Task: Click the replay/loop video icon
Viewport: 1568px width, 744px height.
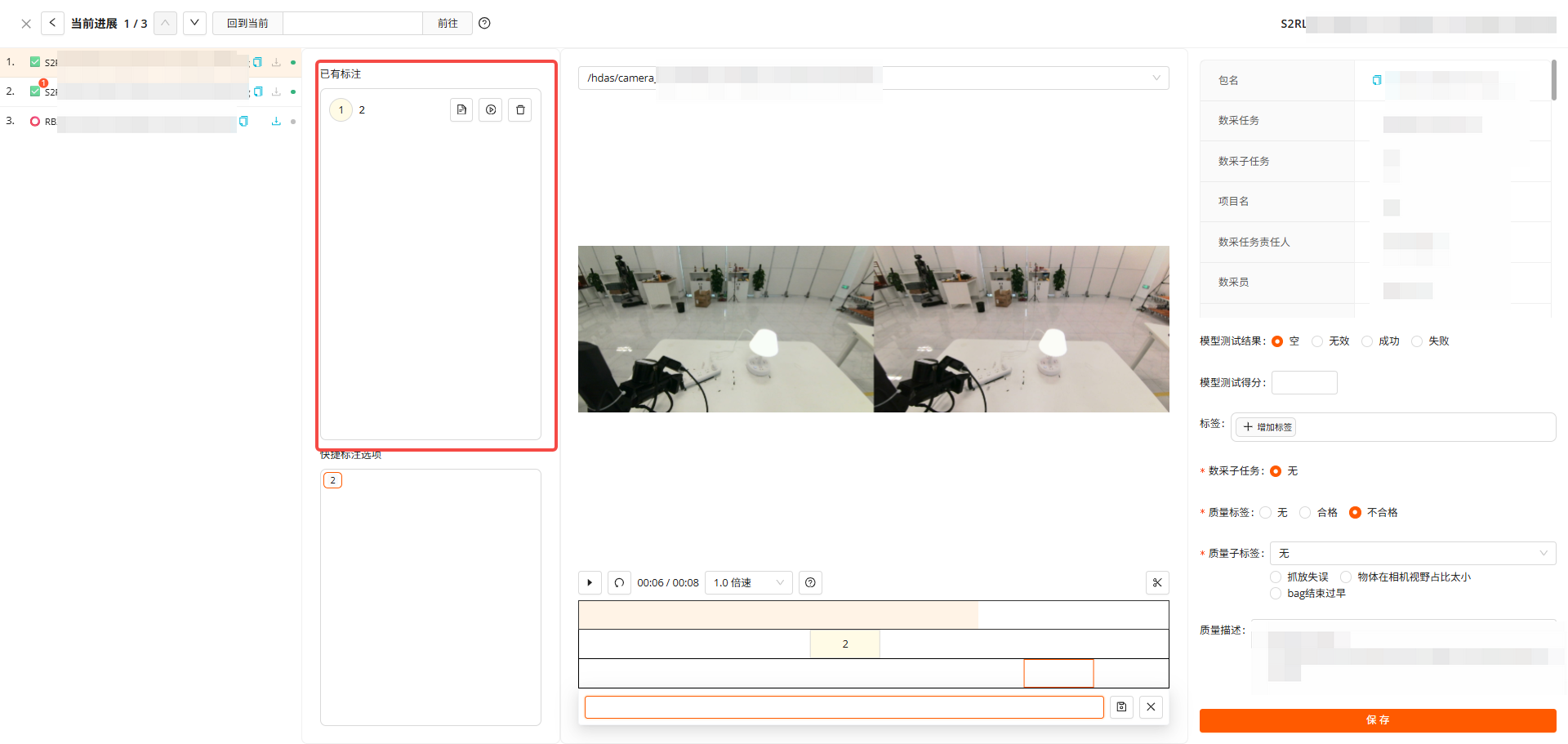Action: pos(619,582)
